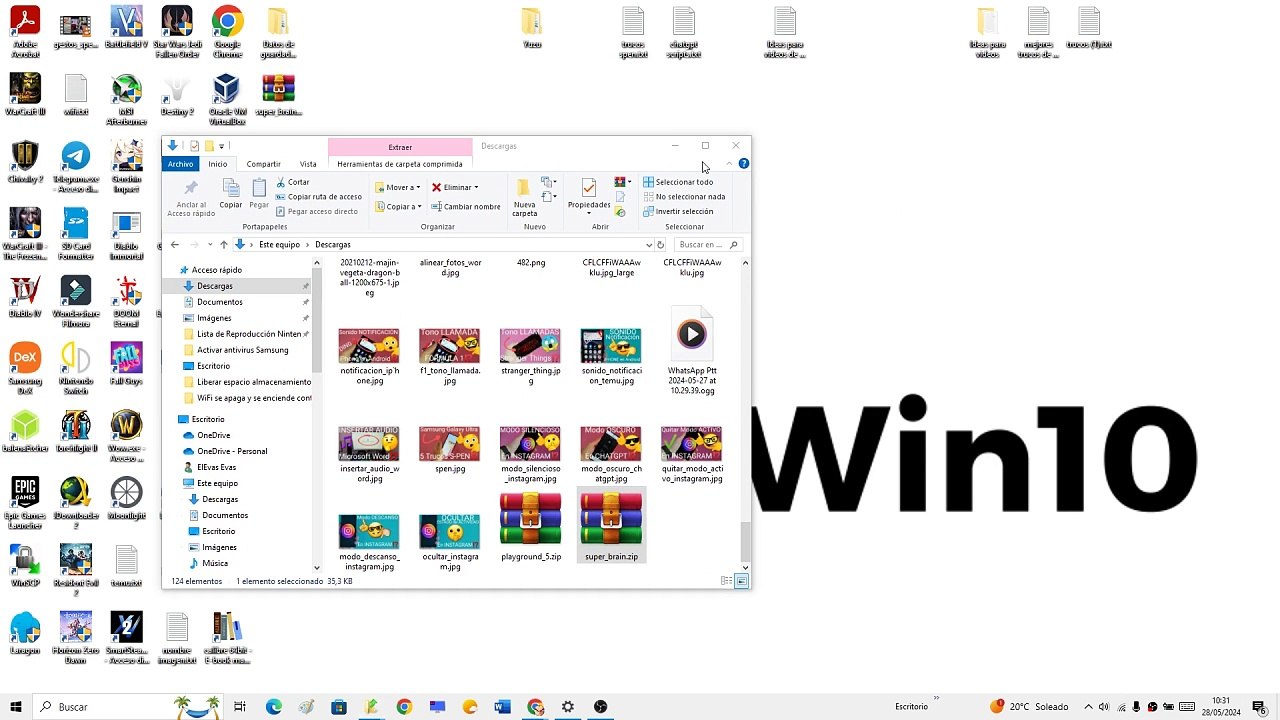
Task: Open recent locations arrow next to Forward
Action: tap(210, 244)
